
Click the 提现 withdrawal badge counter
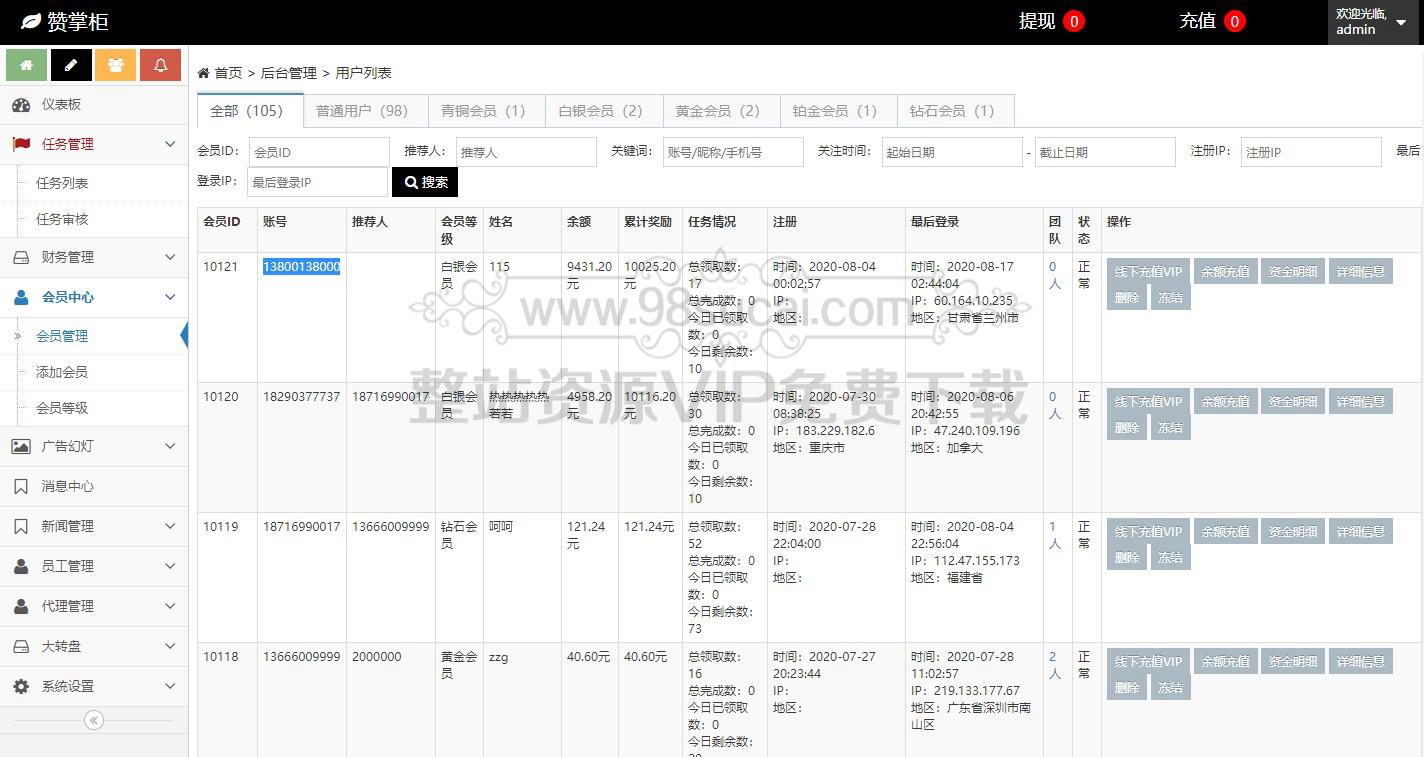click(x=1074, y=21)
